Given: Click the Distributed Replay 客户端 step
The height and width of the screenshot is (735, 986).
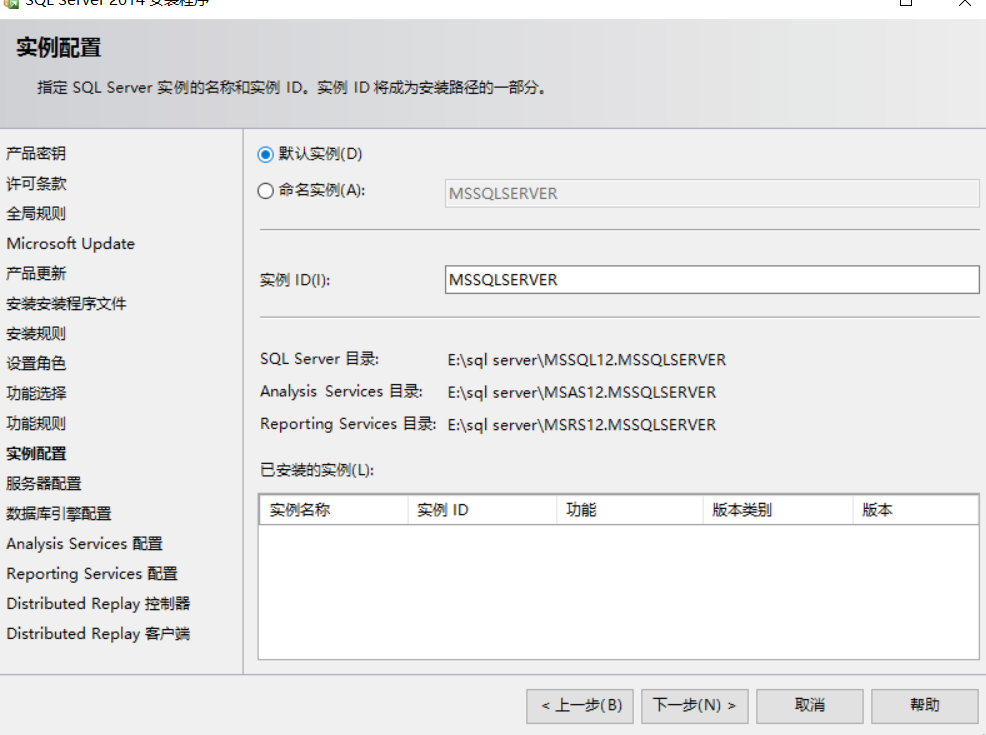Looking at the screenshot, I should click(x=98, y=634).
